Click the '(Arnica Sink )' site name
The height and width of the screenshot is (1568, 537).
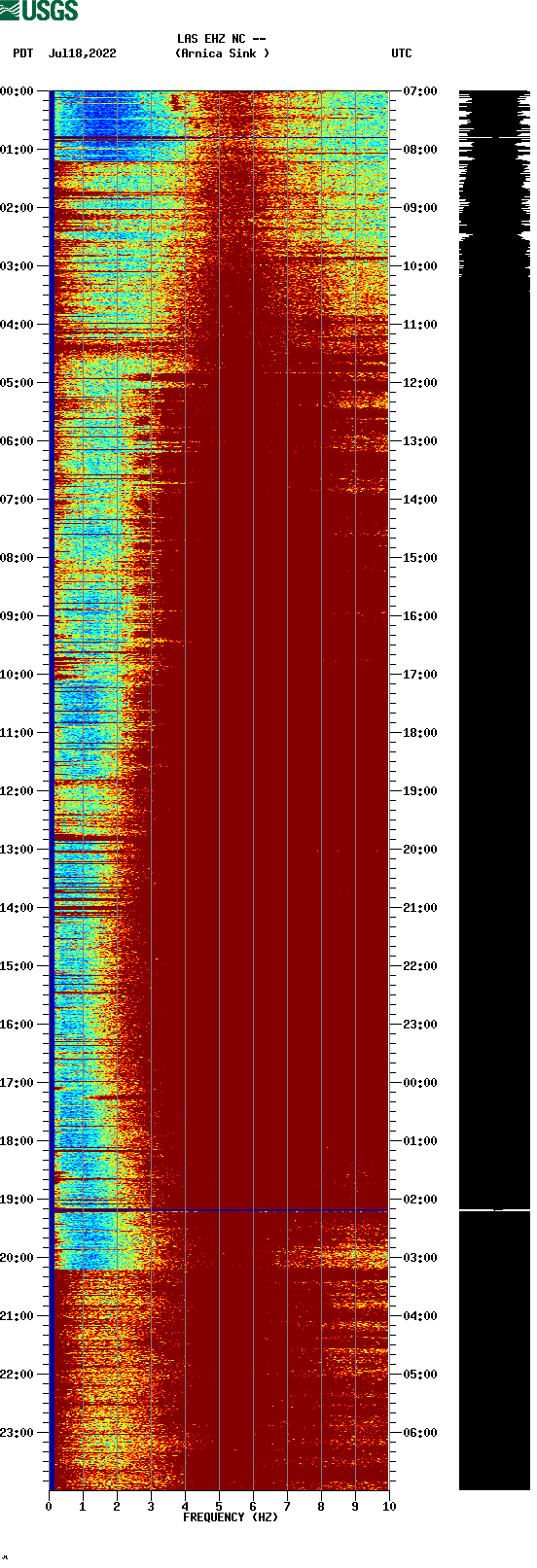222,53
